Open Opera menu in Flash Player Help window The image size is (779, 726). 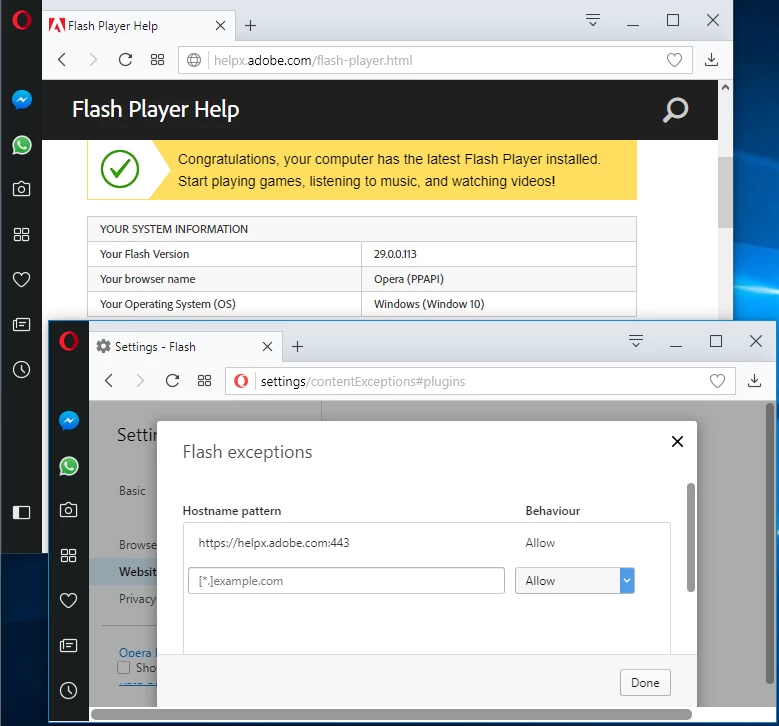point(21,20)
